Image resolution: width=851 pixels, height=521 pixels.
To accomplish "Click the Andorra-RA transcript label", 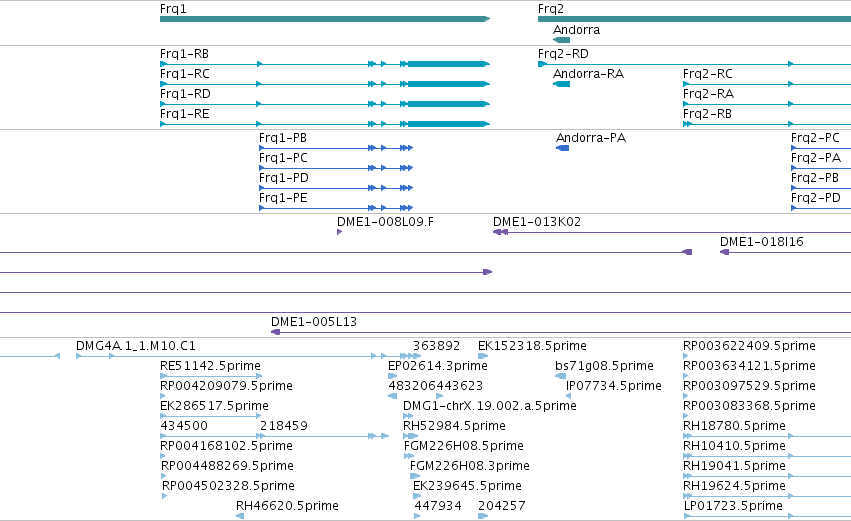I will click(588, 74).
